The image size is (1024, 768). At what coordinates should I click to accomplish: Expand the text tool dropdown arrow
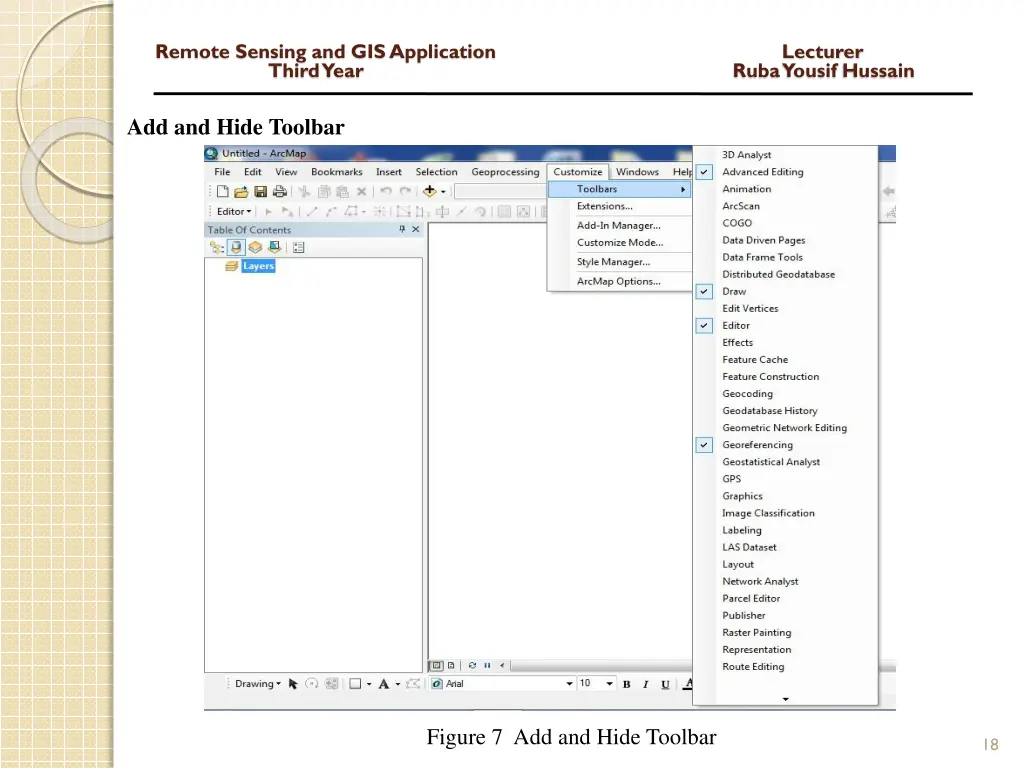tap(398, 684)
